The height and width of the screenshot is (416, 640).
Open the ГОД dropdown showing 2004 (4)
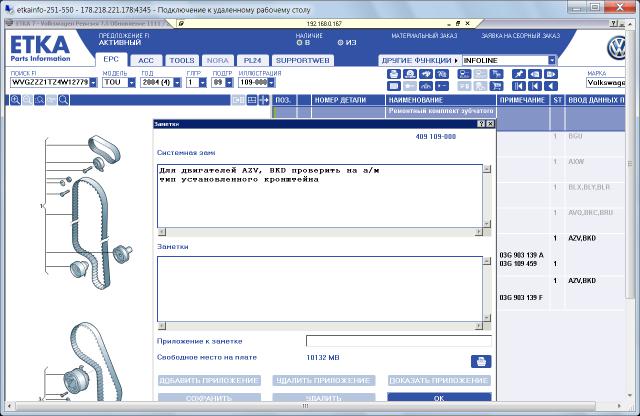[177, 82]
